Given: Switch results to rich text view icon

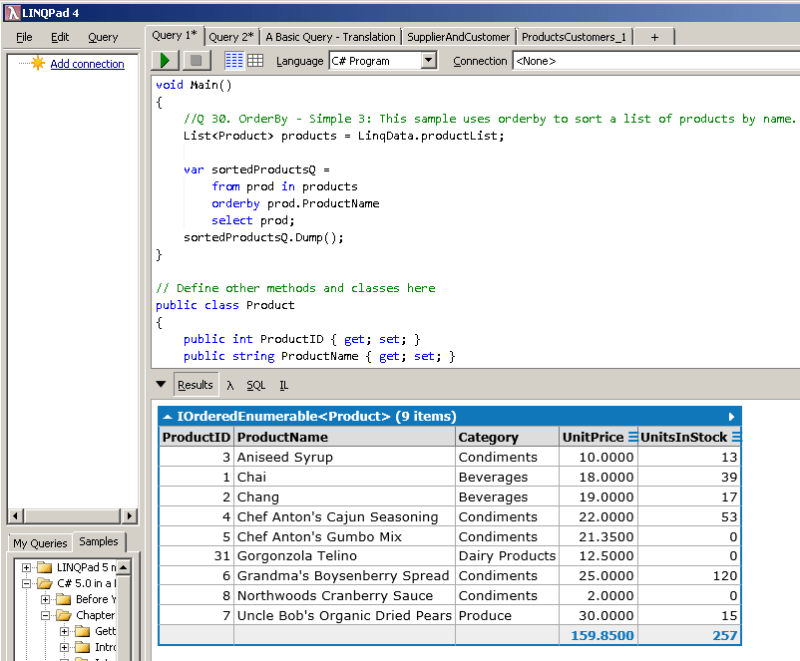Looking at the screenshot, I should [234, 61].
